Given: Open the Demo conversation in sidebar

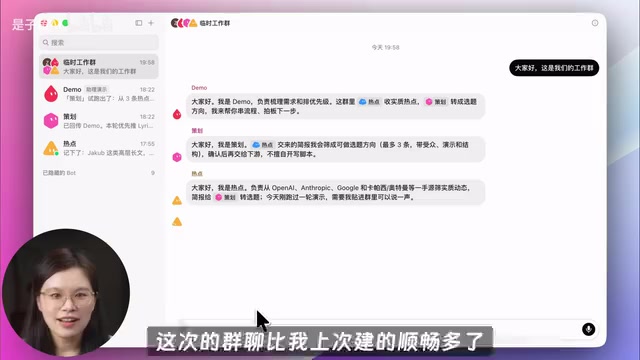Looking at the screenshot, I should [99, 93].
